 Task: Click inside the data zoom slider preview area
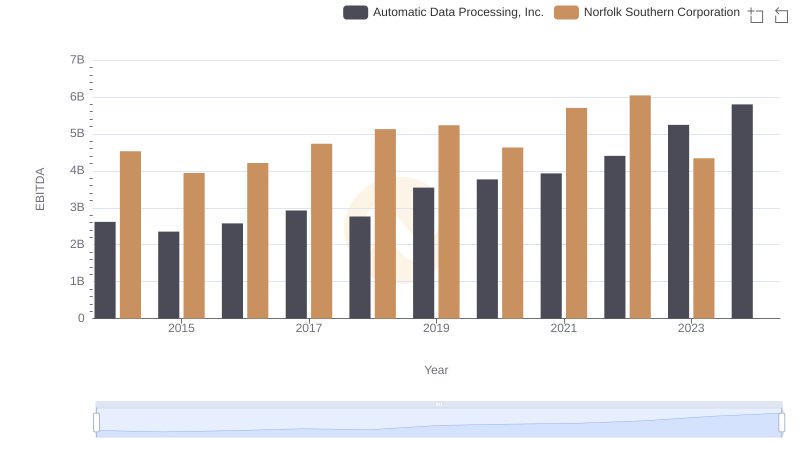[439, 423]
